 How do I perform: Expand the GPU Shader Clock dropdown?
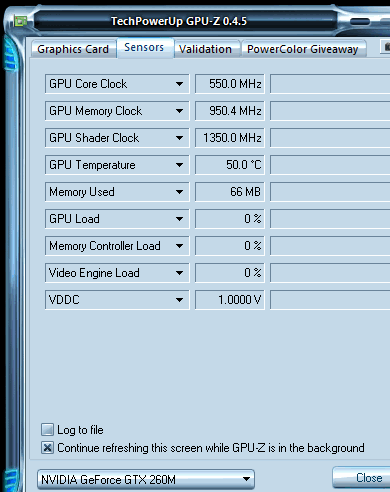117,138
